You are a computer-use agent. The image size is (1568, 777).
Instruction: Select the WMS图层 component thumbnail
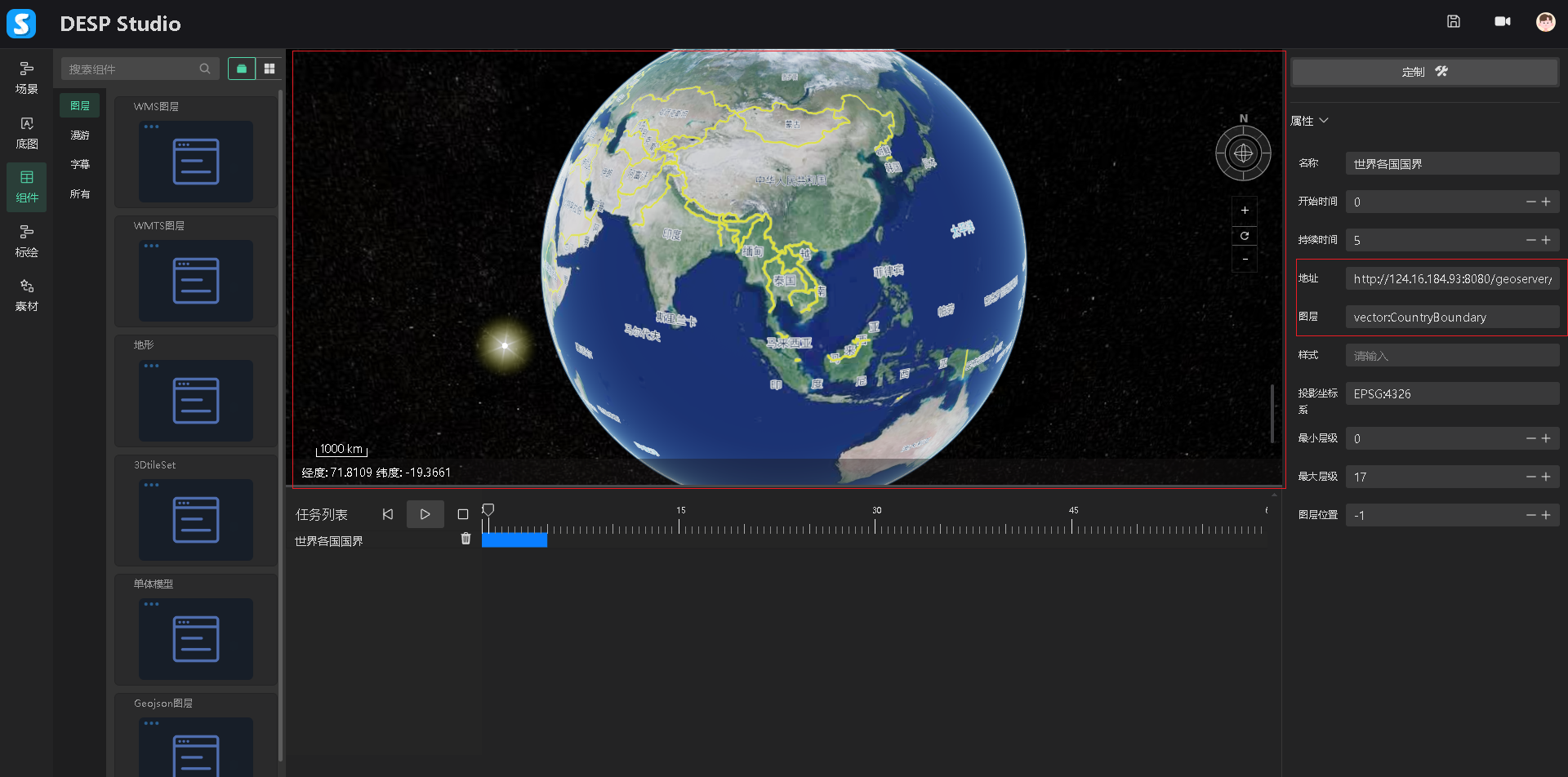[x=196, y=162]
